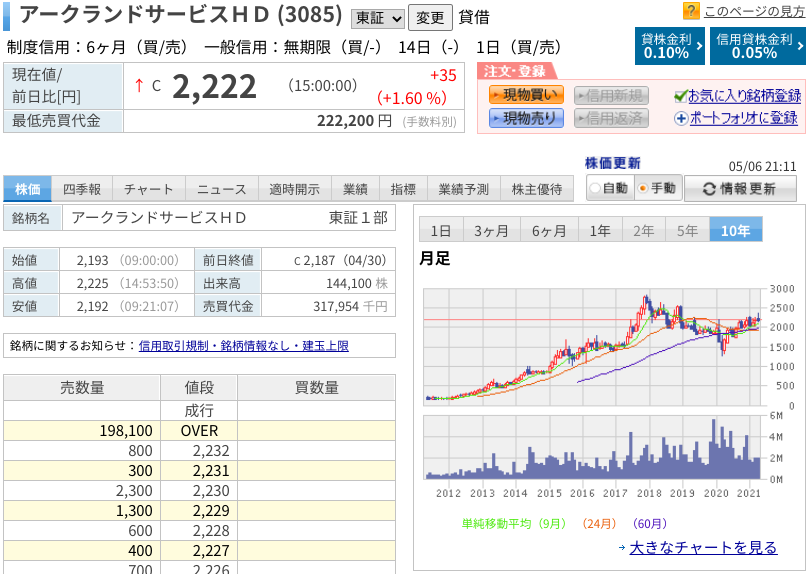Open the 東証 market dropdown
The image size is (810, 574).
[x=378, y=19]
